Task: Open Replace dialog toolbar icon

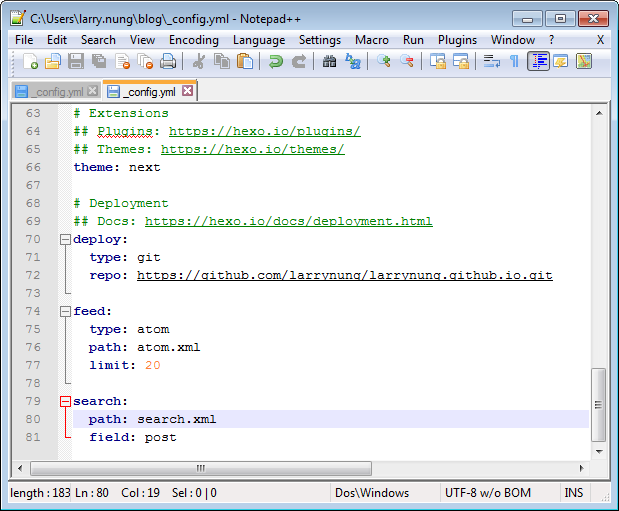Action: click(353, 61)
